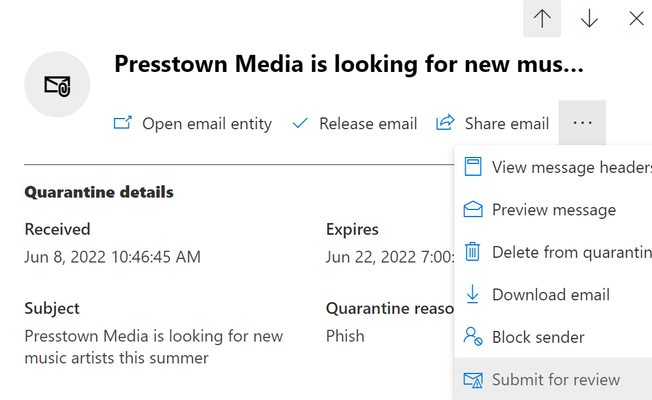Select Block sender menu option

553,337
